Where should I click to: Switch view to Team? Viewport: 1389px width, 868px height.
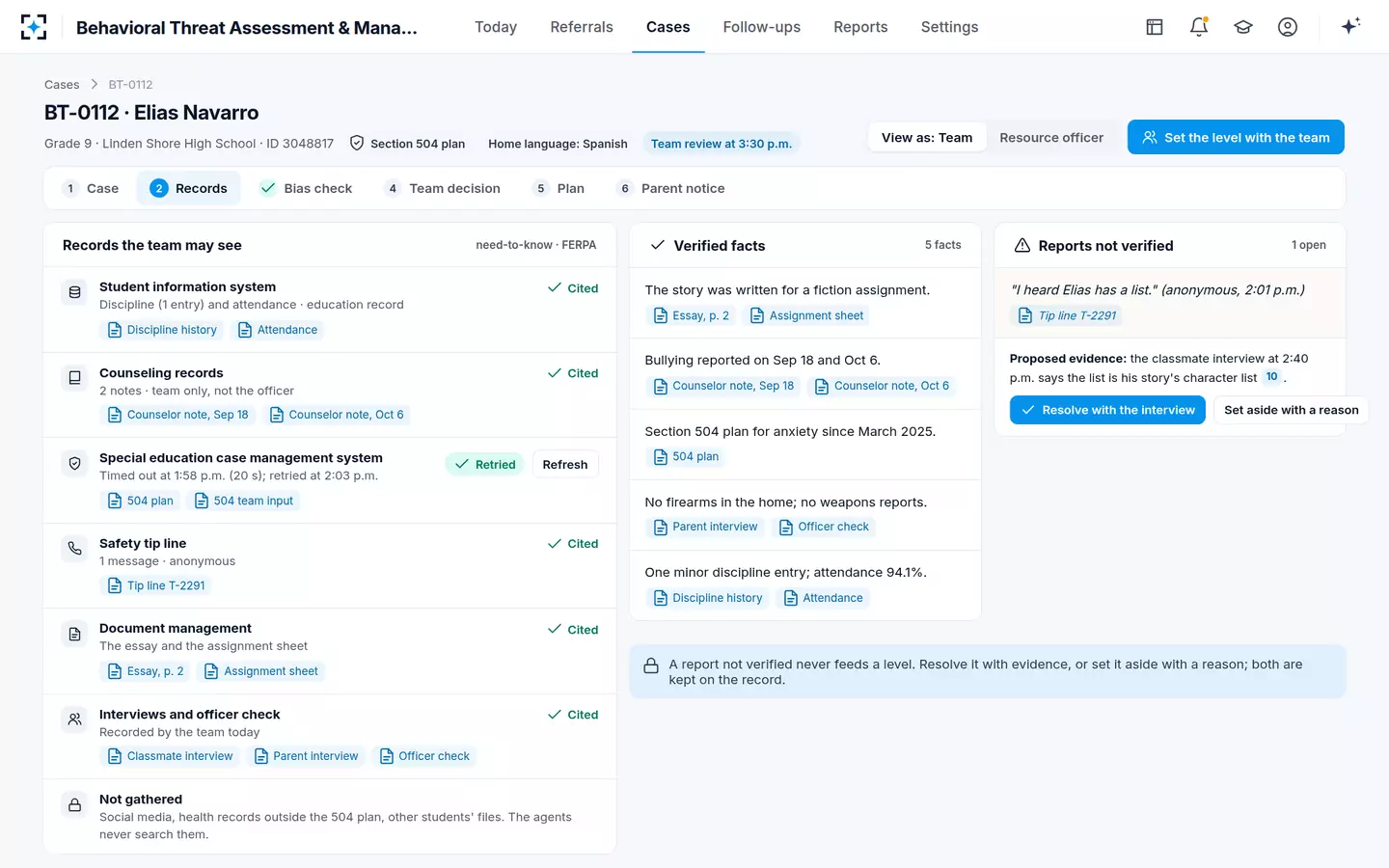pyautogui.click(x=927, y=138)
